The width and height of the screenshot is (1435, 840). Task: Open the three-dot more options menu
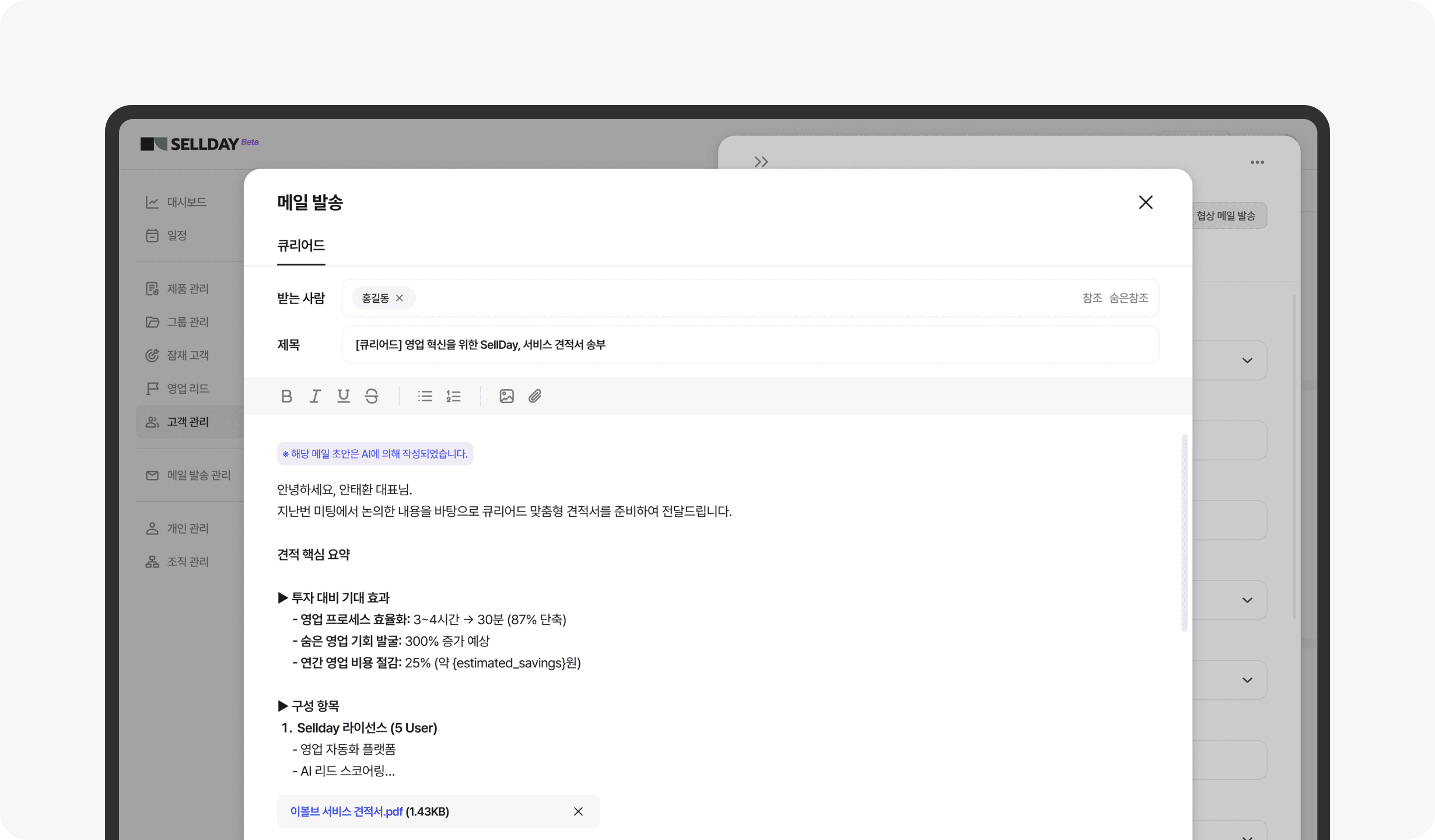tap(1257, 162)
